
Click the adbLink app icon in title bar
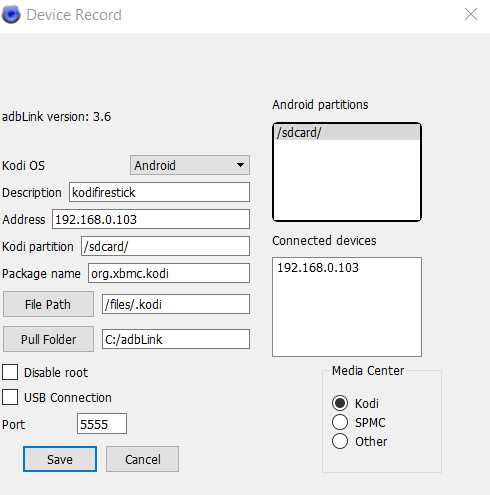(11, 15)
